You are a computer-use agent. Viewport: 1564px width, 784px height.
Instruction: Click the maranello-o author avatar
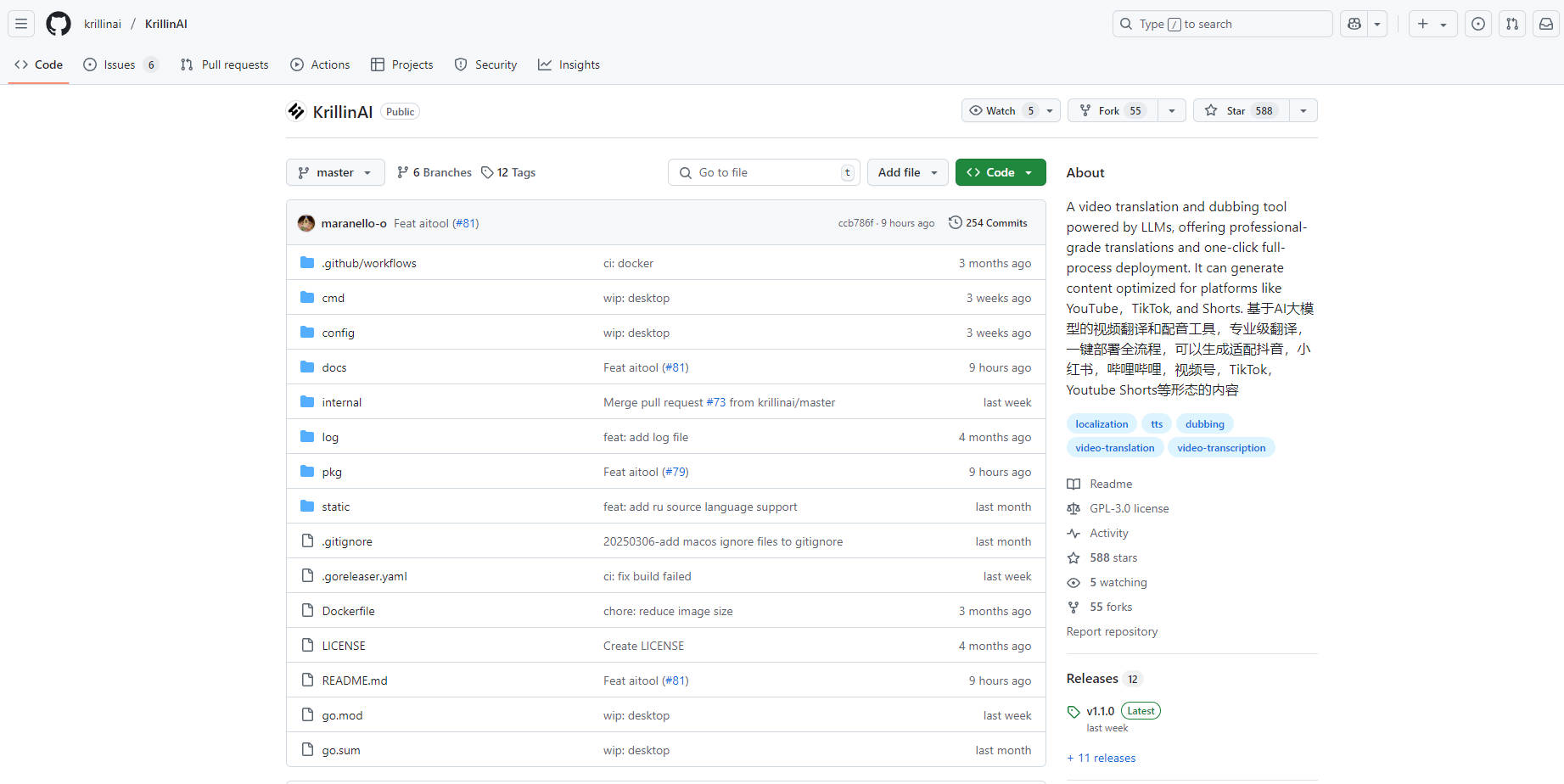(x=306, y=223)
